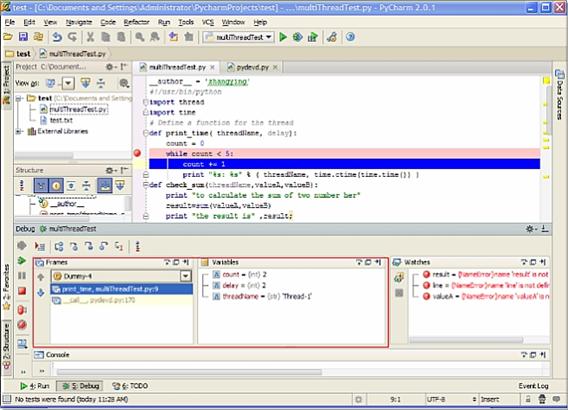Click the Debug bug icon in the toolbar
This screenshot has width=568, height=410.
coord(298,37)
